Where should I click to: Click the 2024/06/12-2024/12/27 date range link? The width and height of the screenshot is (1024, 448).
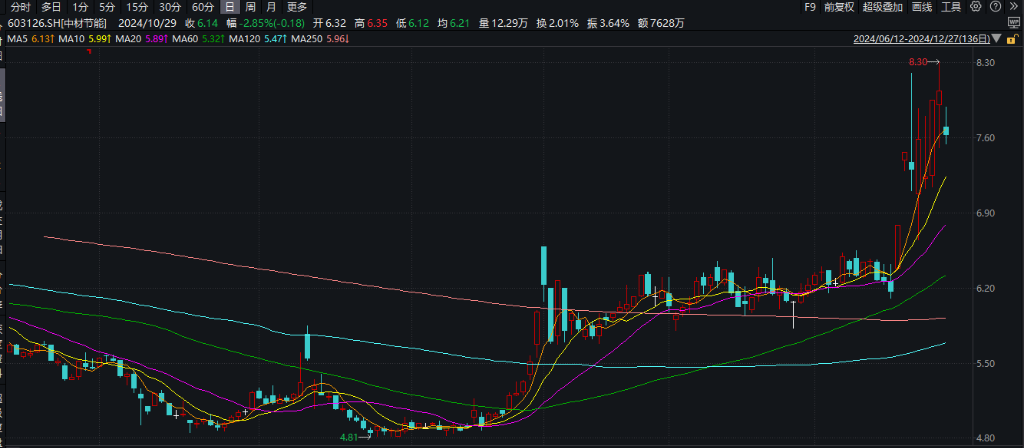tap(921, 39)
